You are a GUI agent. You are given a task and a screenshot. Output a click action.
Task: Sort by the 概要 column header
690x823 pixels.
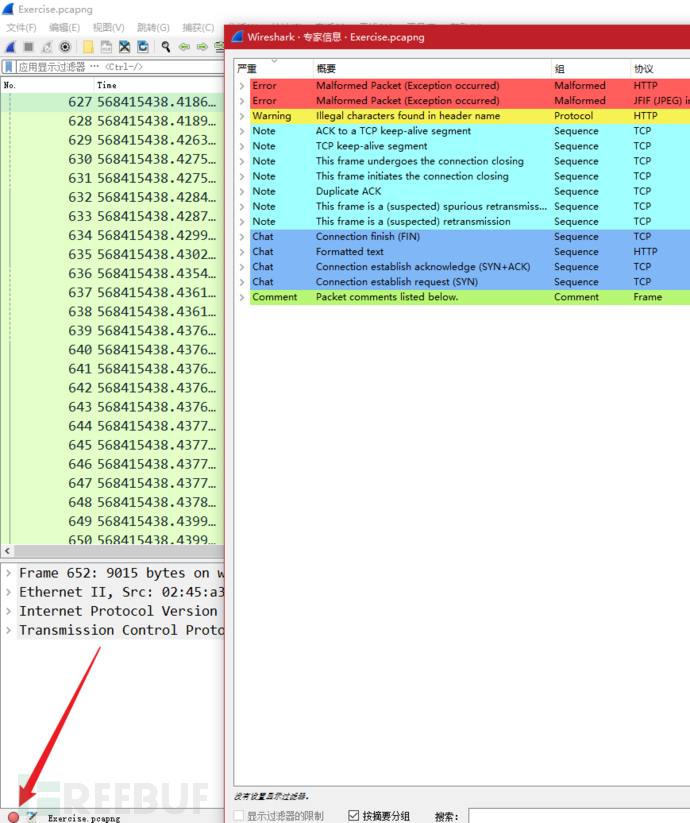tap(432, 69)
